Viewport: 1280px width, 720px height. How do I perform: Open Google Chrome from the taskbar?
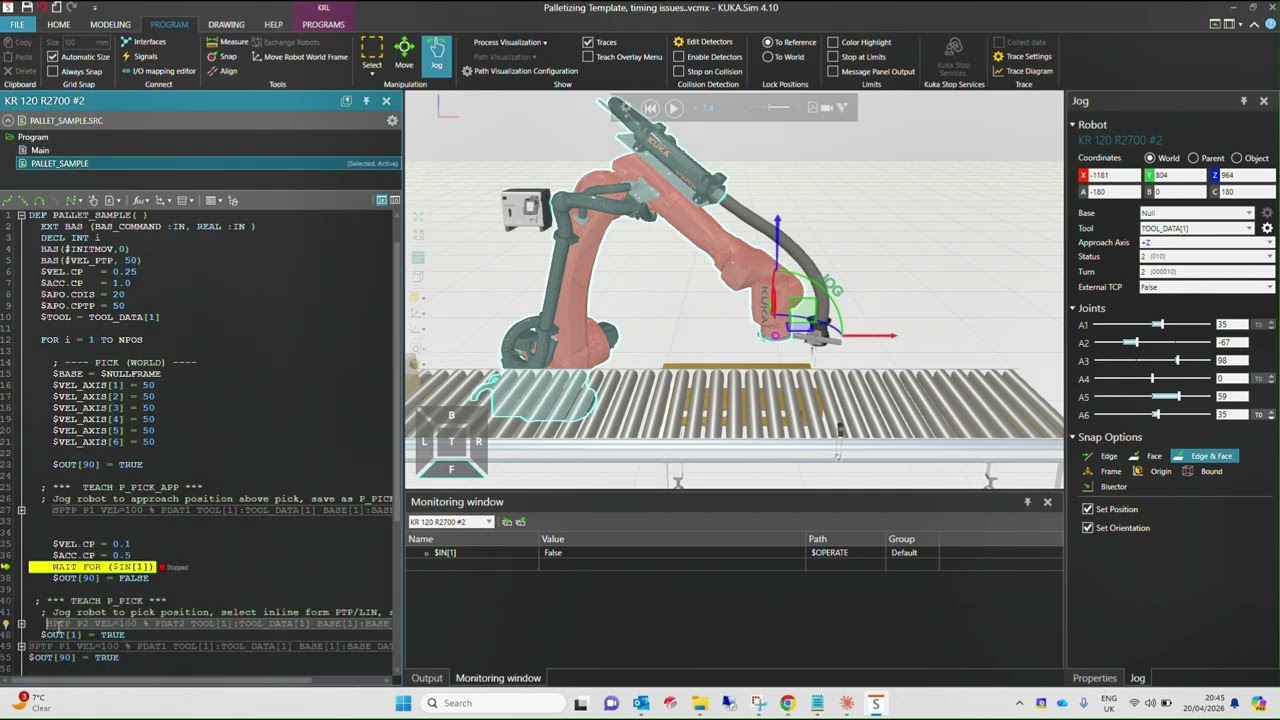(x=787, y=703)
